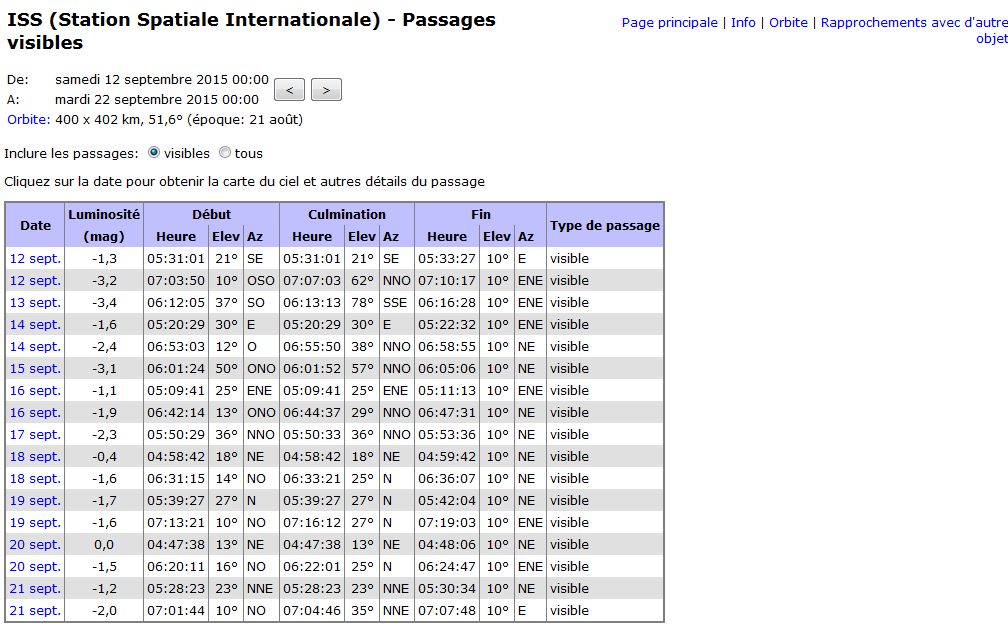1008x639 pixels.
Task: Open 19 sept. pass starting 07:13:21
Action: click(x=35, y=523)
